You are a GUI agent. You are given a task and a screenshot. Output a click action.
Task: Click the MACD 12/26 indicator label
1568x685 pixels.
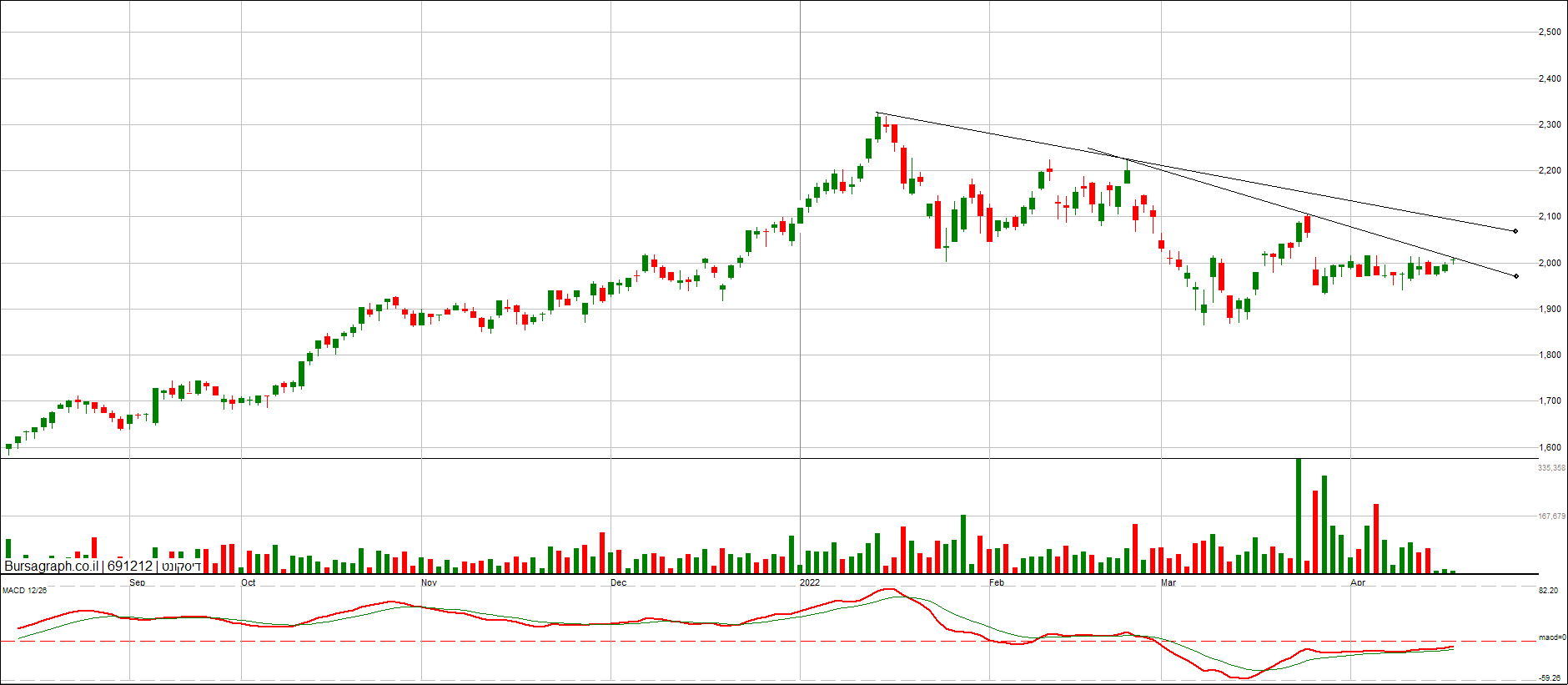click(25, 591)
